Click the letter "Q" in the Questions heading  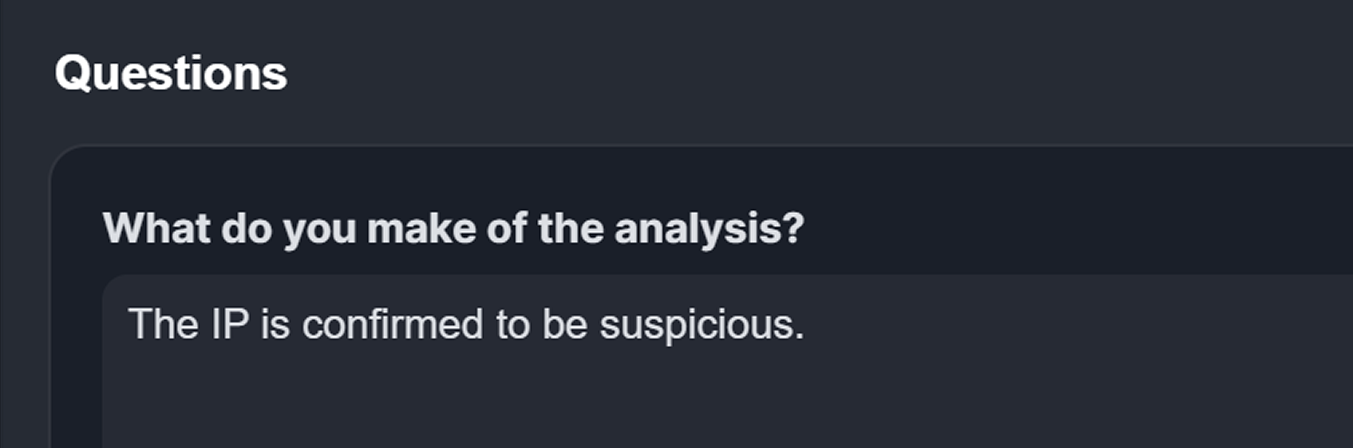point(74,73)
